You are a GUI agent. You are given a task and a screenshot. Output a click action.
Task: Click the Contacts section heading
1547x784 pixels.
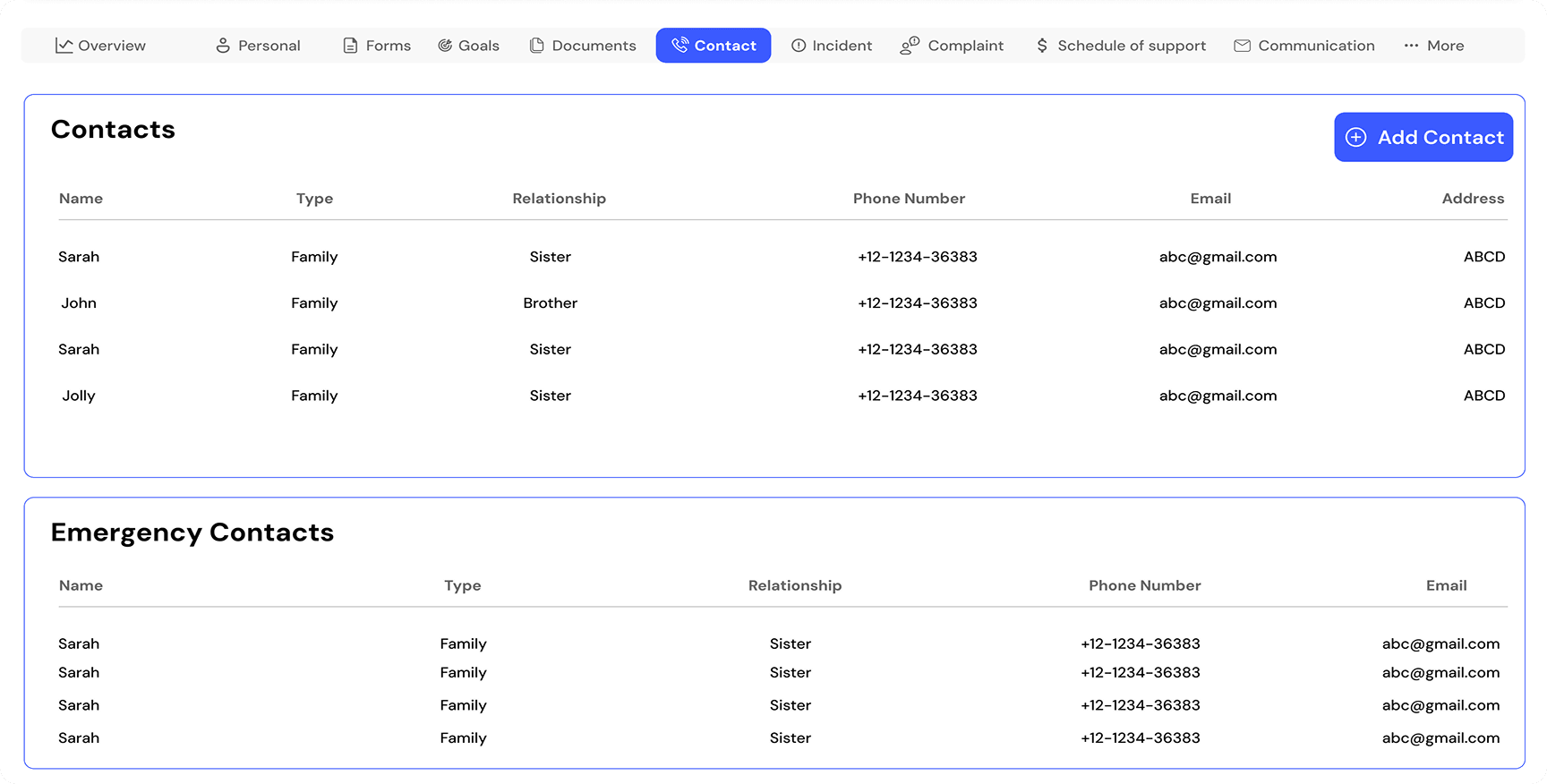coord(113,130)
